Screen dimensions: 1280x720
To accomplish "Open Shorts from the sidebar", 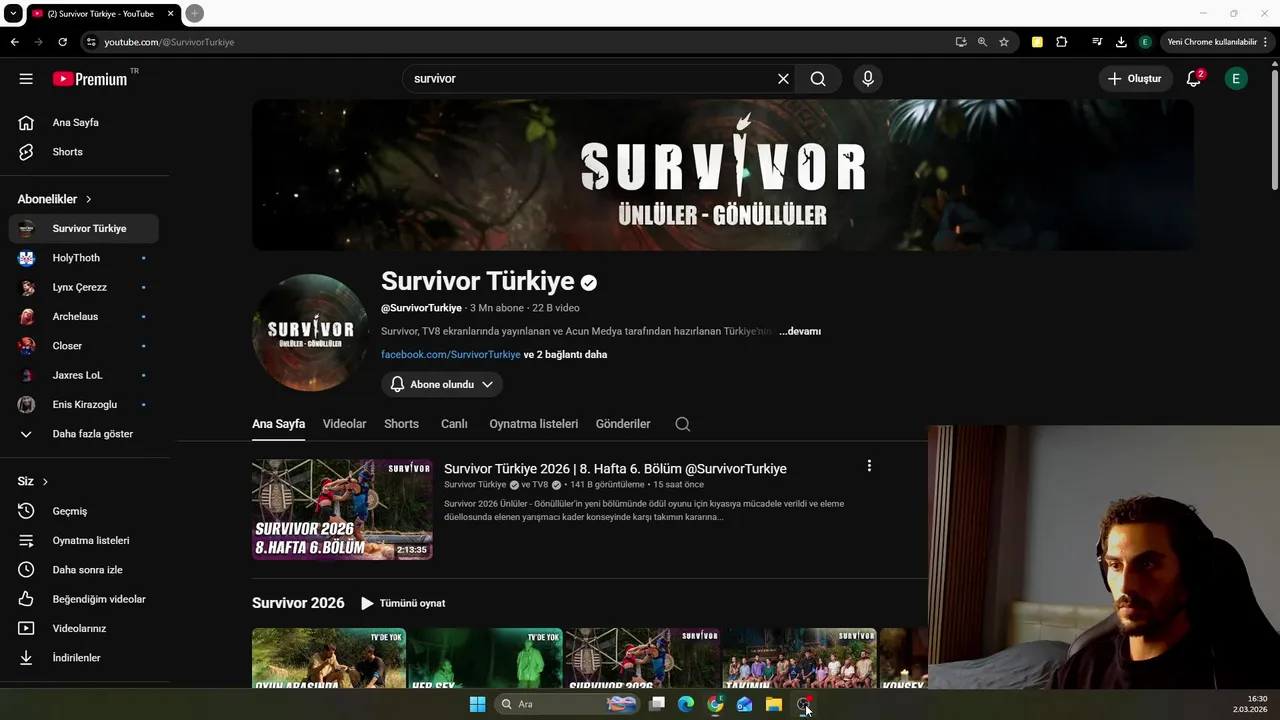I will tap(84, 152).
